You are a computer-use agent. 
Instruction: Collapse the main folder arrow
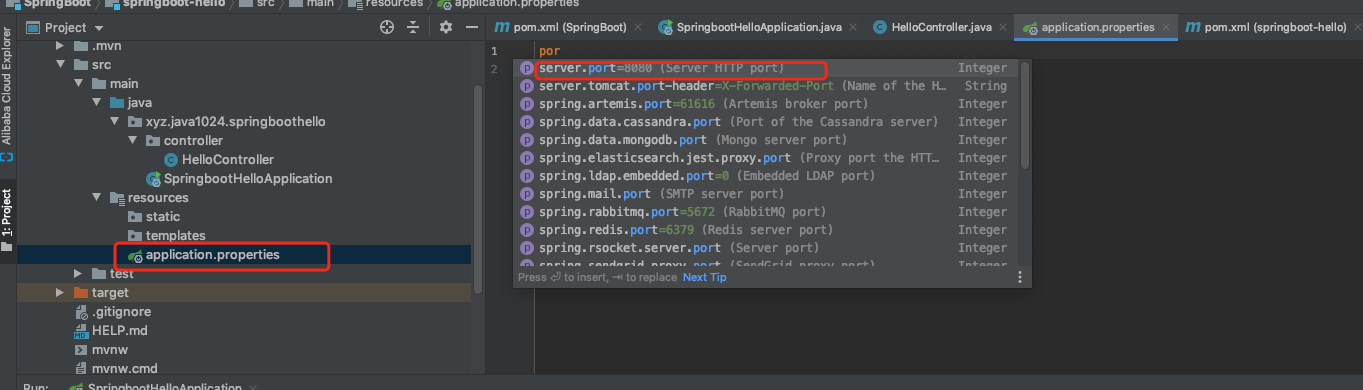[x=79, y=84]
